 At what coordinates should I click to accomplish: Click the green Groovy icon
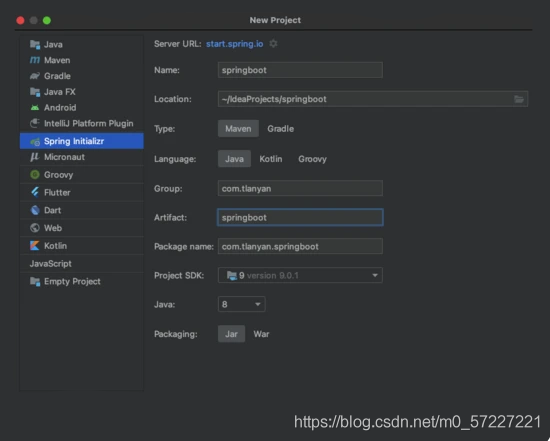point(35,174)
